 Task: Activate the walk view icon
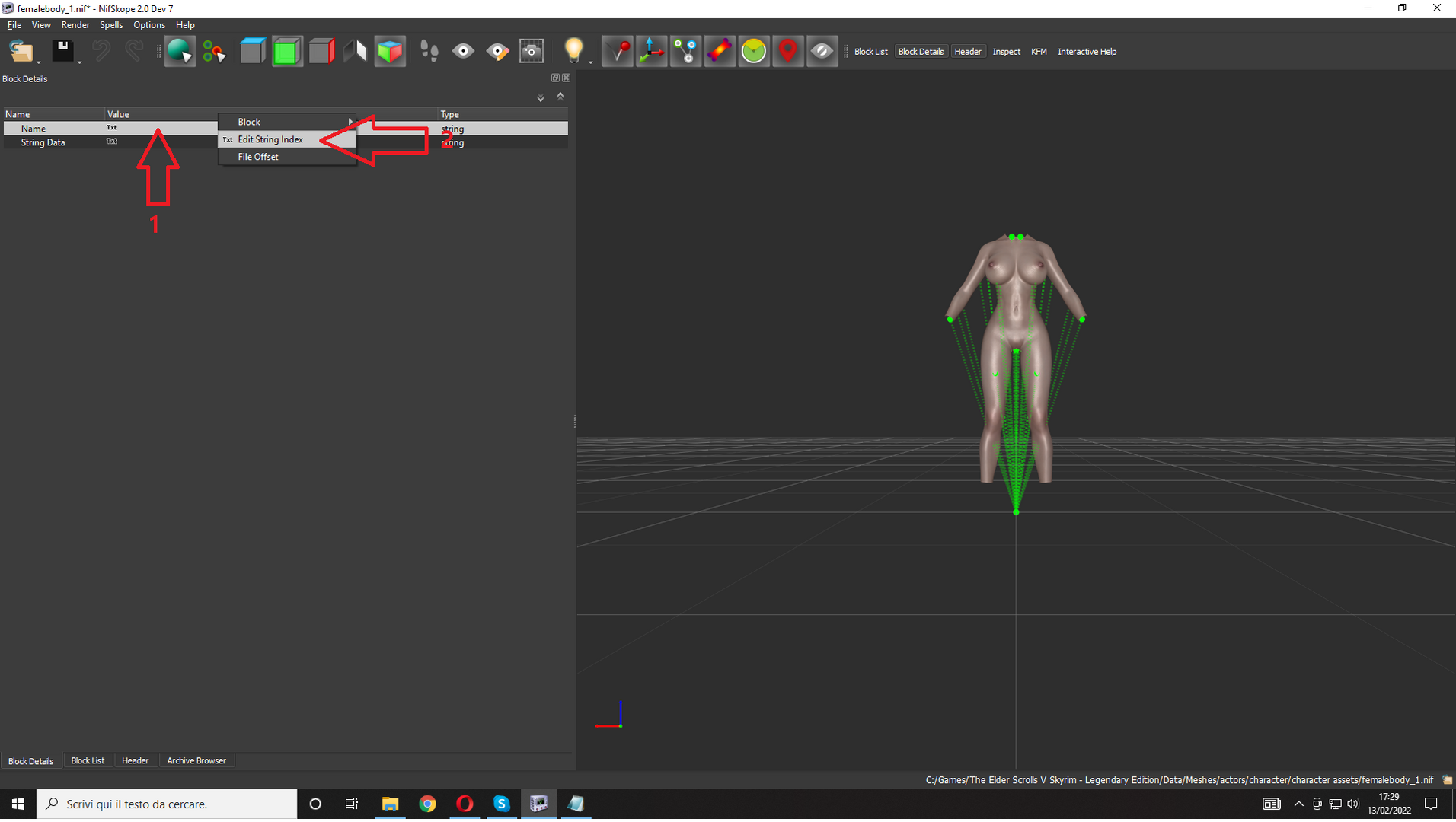point(355,51)
